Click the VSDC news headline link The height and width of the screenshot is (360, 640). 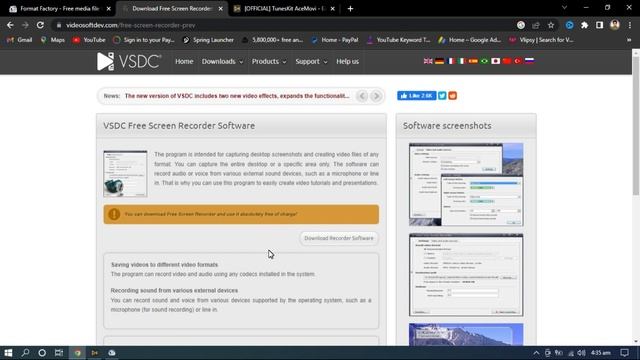coord(237,96)
